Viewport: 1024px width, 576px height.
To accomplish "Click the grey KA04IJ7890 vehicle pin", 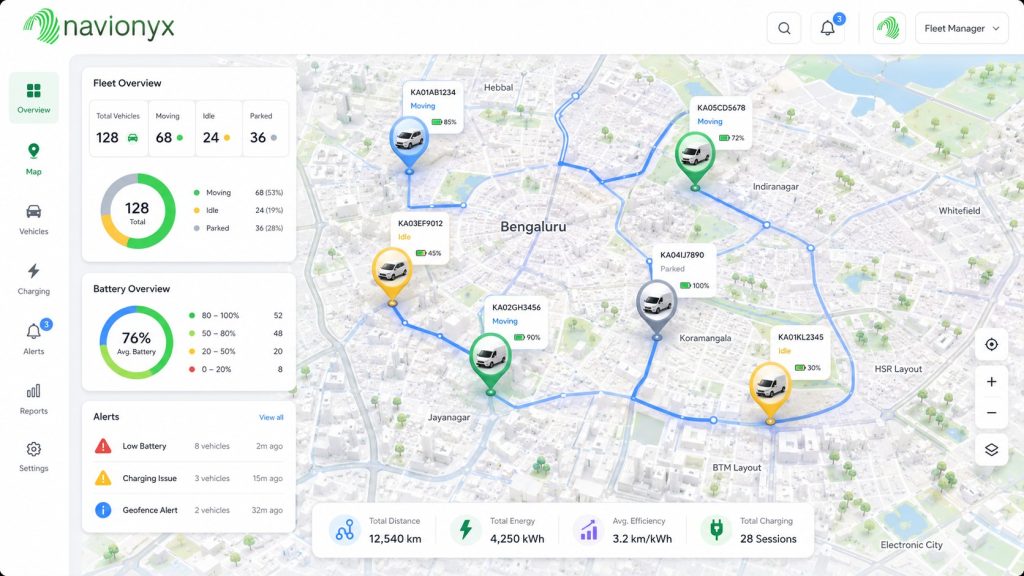I will (657, 308).
